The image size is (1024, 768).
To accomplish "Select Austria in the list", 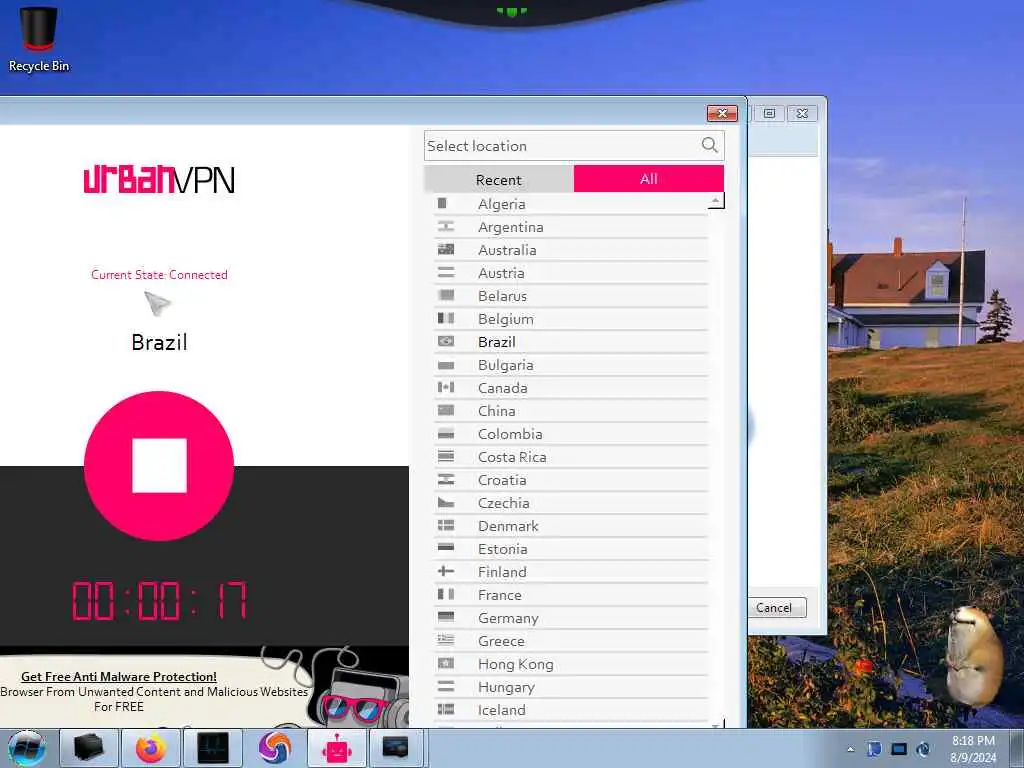I will pyautogui.click(x=571, y=272).
